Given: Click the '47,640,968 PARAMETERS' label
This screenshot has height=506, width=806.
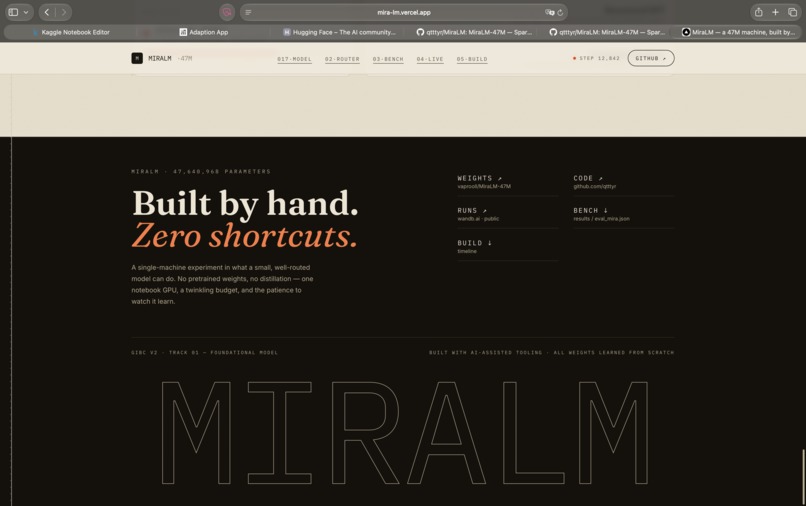Looking at the screenshot, I should coord(222,172).
